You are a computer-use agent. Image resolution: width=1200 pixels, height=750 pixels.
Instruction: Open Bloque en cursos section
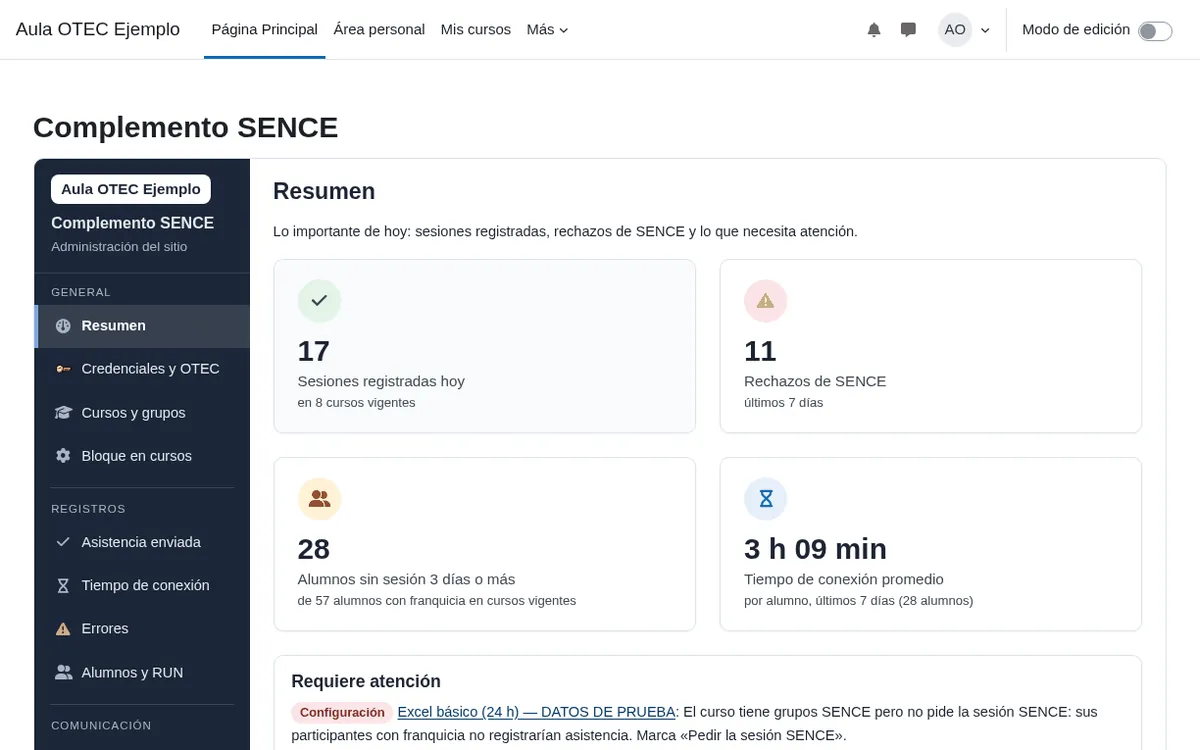142,456
